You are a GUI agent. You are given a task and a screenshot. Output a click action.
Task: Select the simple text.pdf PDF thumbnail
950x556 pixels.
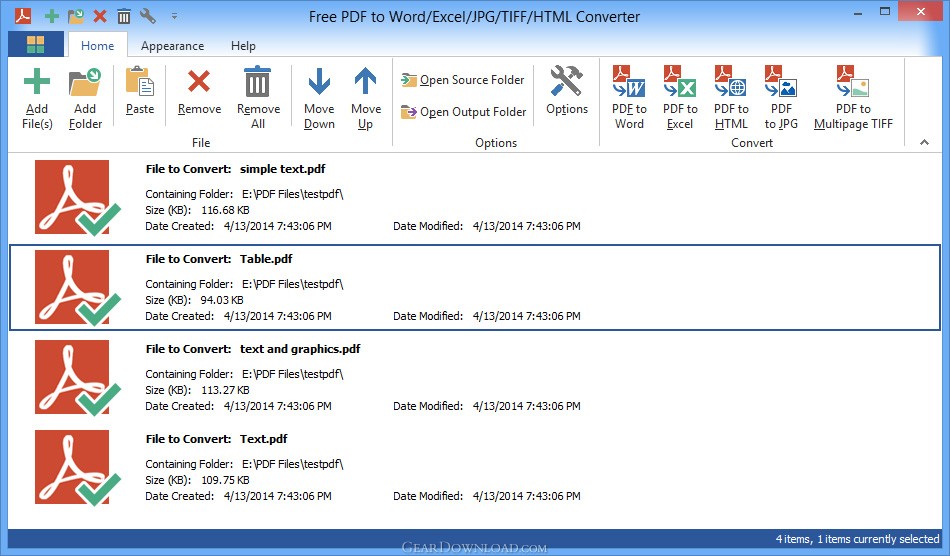point(78,197)
